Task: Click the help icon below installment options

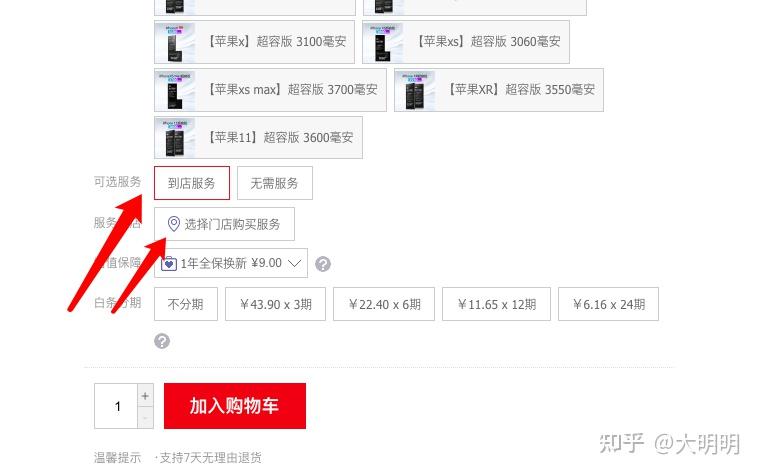Action: tap(162, 341)
